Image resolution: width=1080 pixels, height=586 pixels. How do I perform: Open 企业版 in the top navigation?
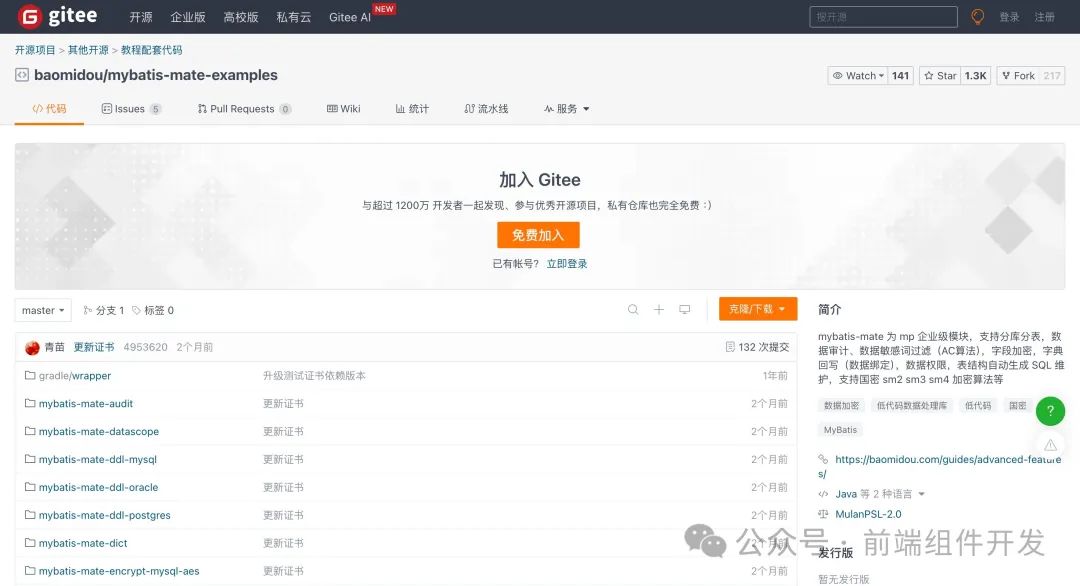pos(188,17)
